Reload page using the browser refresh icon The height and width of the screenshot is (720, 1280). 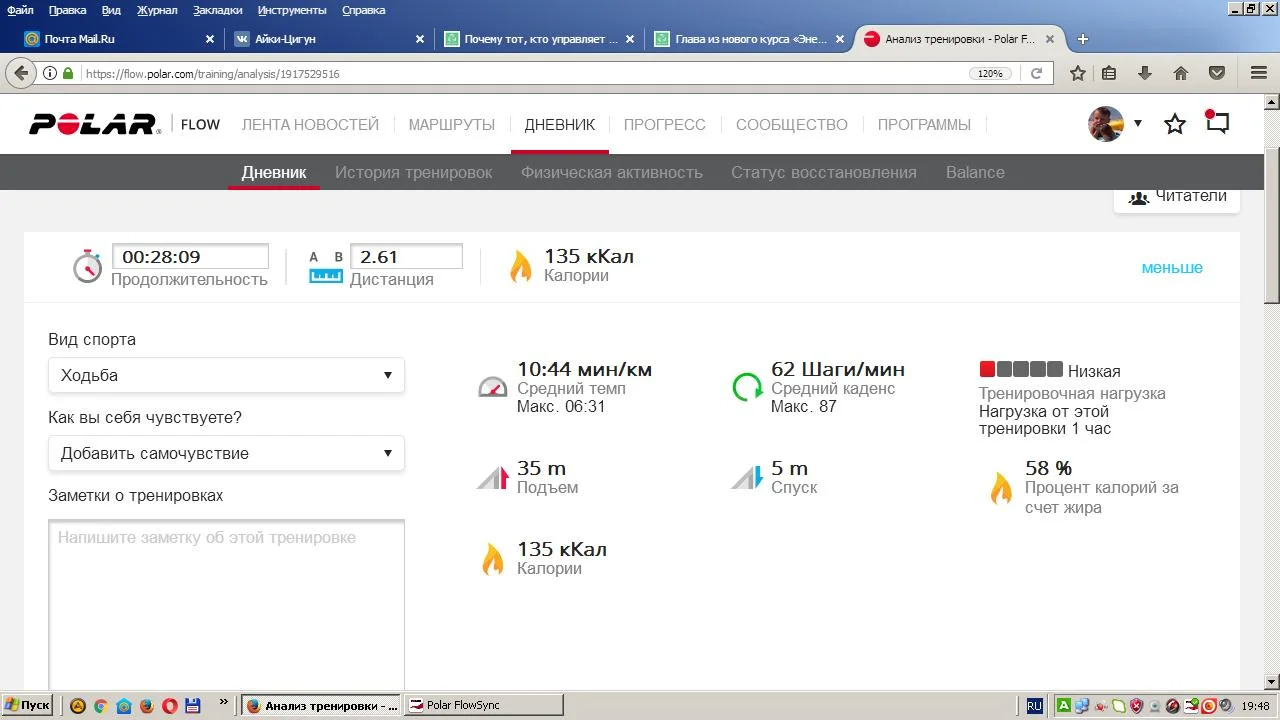1037,73
